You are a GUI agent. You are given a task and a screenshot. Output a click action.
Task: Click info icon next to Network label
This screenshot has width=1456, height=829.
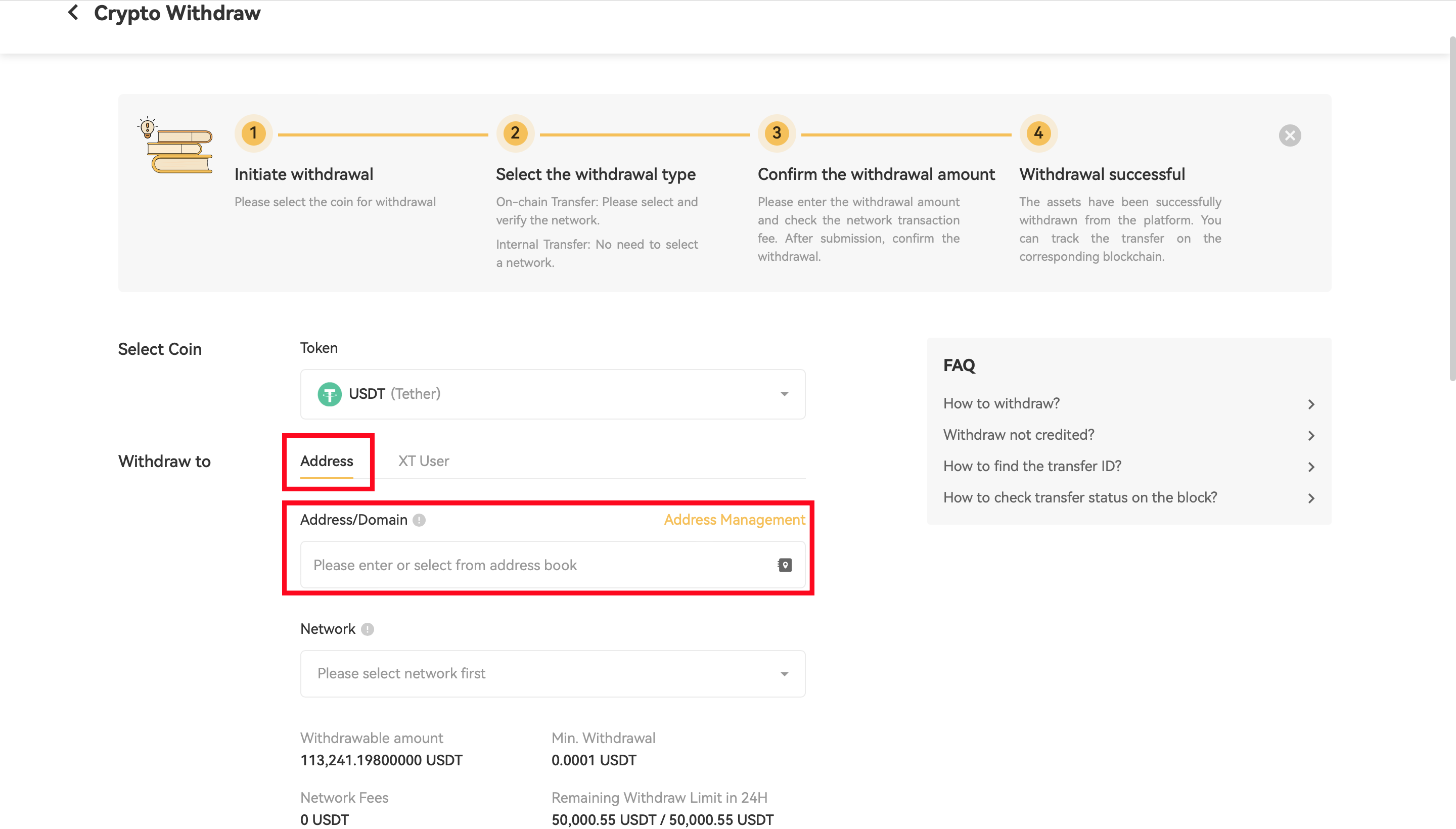pyautogui.click(x=367, y=629)
